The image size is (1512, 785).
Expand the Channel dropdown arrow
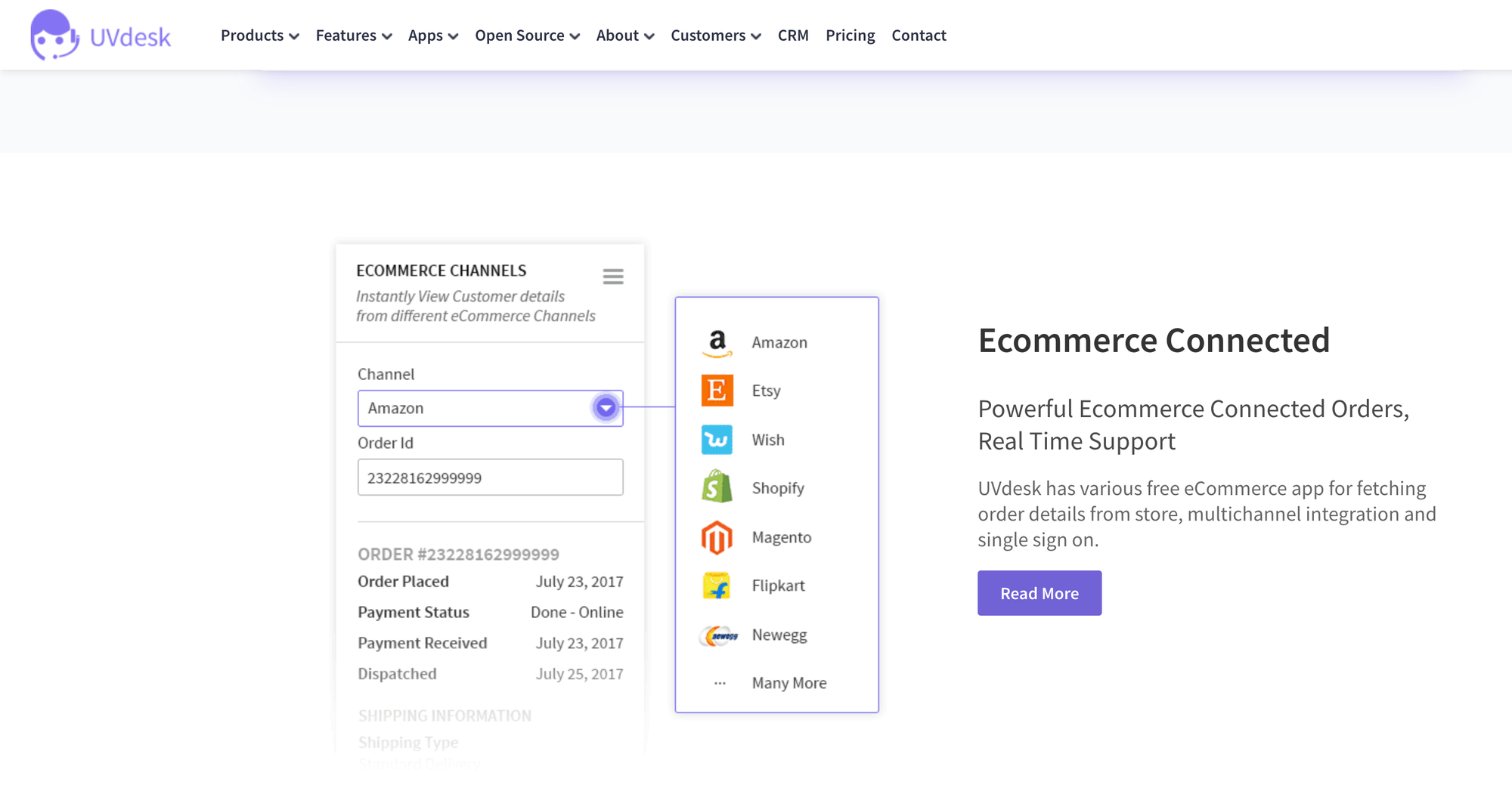click(606, 408)
